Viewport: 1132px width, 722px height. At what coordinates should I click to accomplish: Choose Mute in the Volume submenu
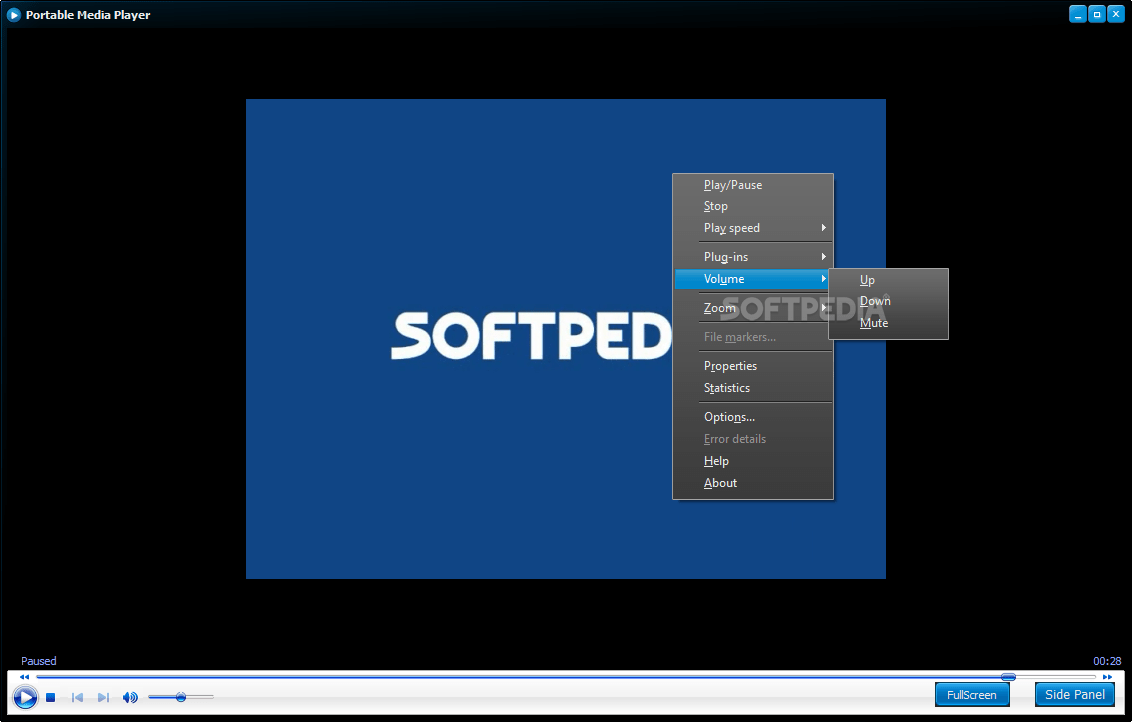coord(889,323)
